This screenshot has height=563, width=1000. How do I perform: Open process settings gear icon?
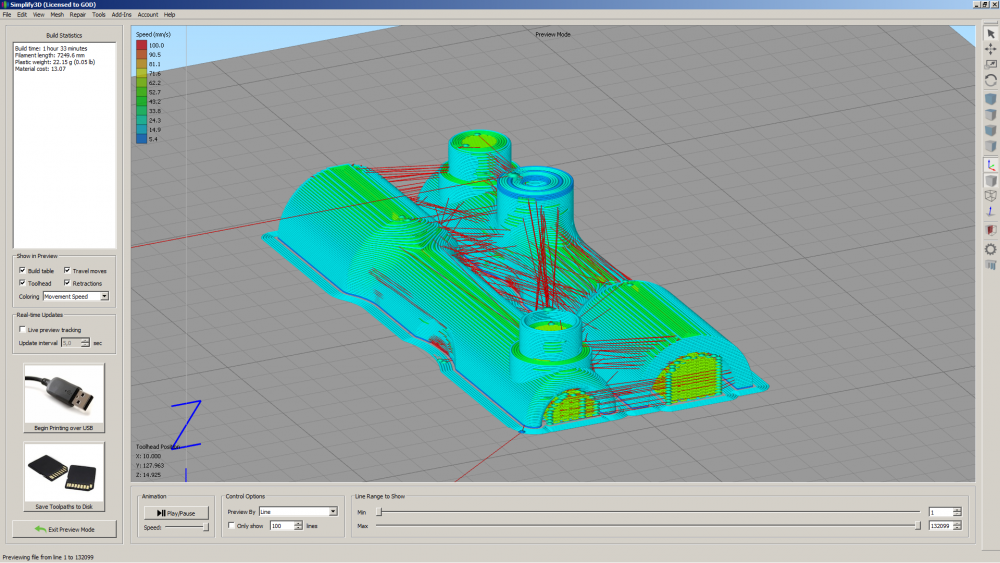(x=990, y=249)
